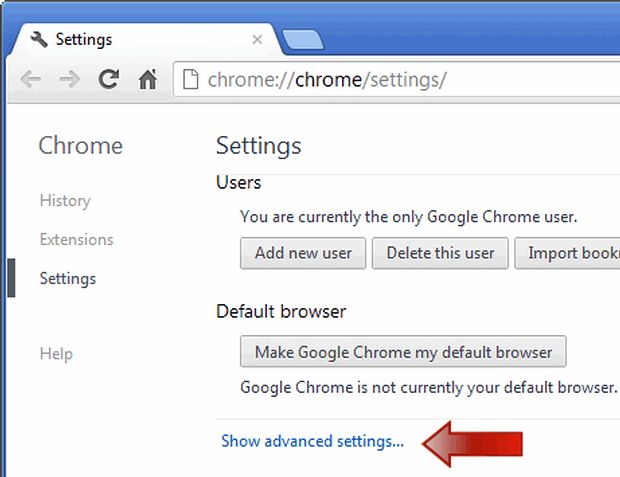Screen dimensions: 620x477
Task: Click the browser back arrow
Action: [x=31, y=80]
